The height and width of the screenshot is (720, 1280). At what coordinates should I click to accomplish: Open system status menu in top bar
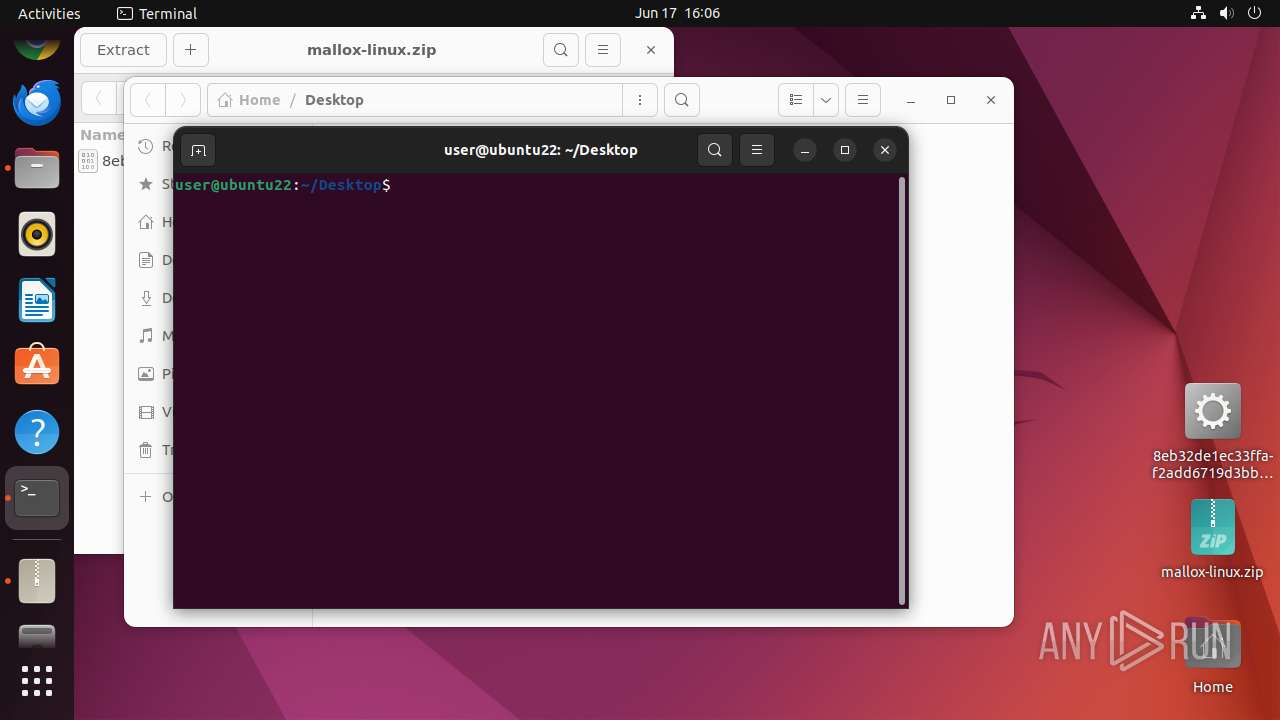click(1227, 13)
